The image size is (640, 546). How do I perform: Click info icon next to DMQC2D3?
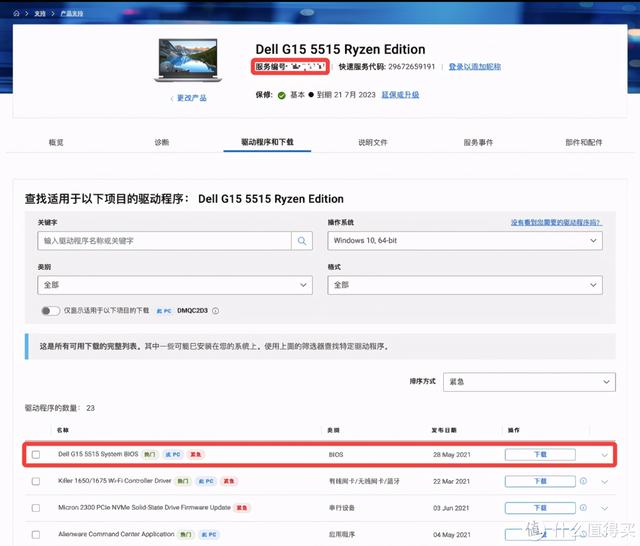click(x=215, y=311)
